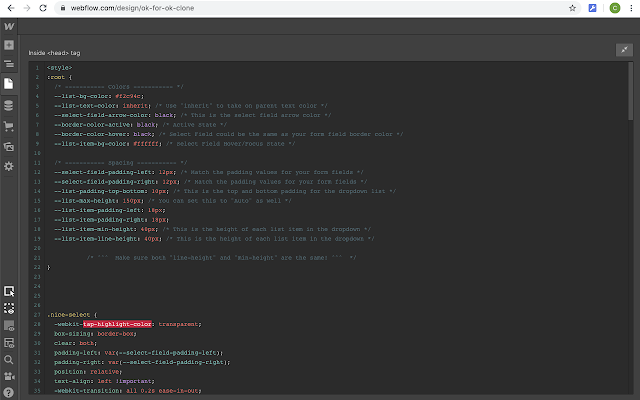
Task: Click the '.nice-select {' selector line
Action: (x=72, y=315)
